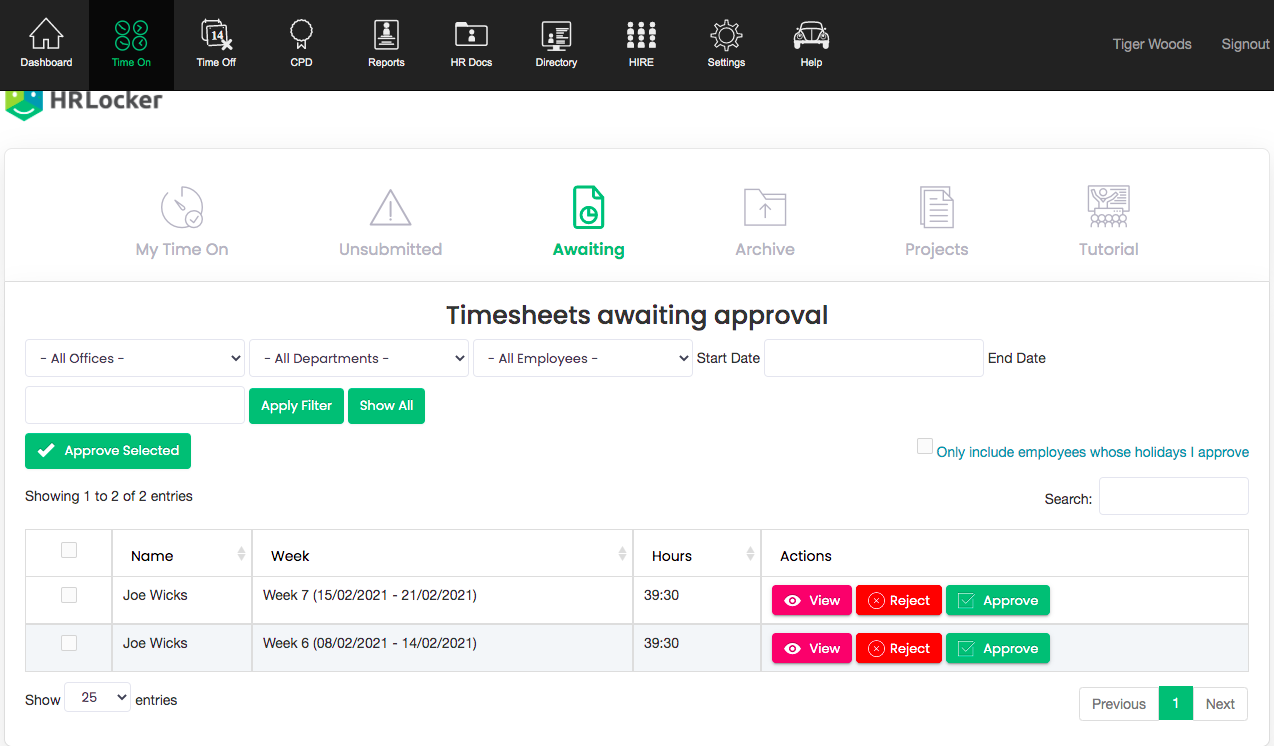The image size is (1274, 746).
Task: Click the Help car icon
Action: click(810, 44)
